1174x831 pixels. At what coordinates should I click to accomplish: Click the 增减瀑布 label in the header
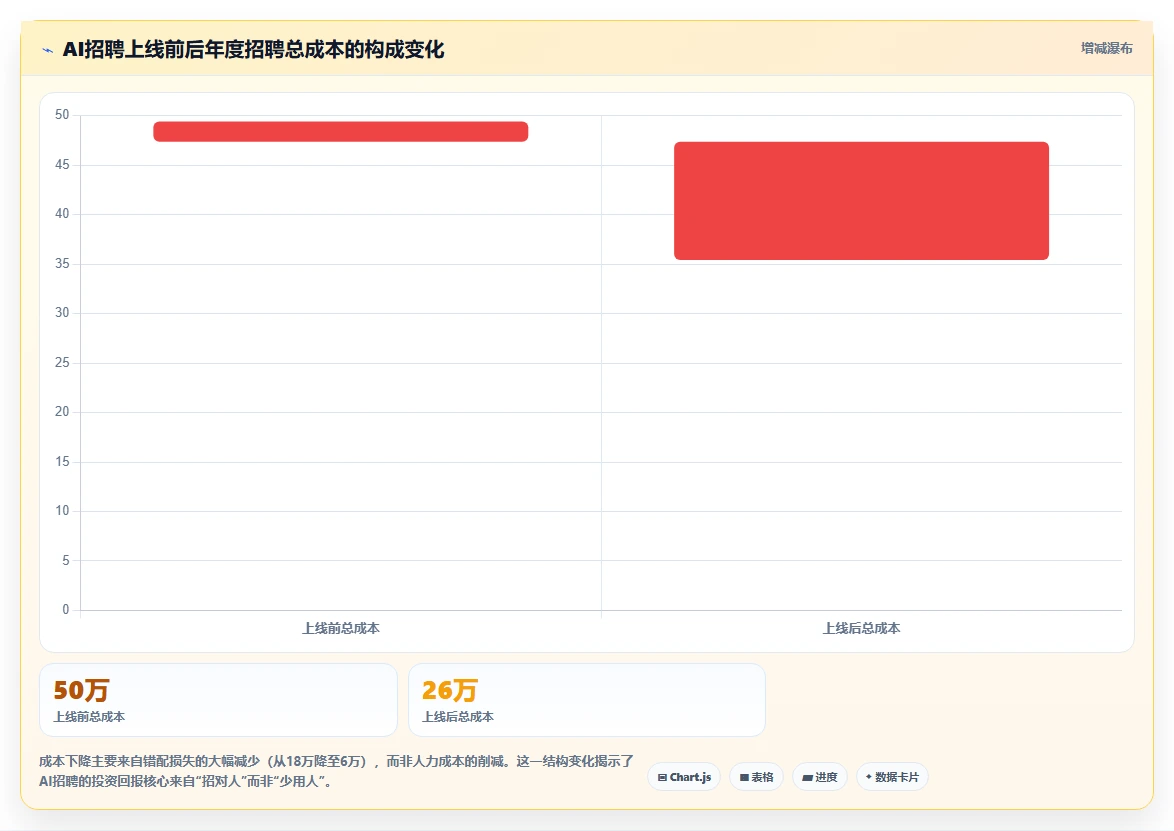click(x=1107, y=48)
